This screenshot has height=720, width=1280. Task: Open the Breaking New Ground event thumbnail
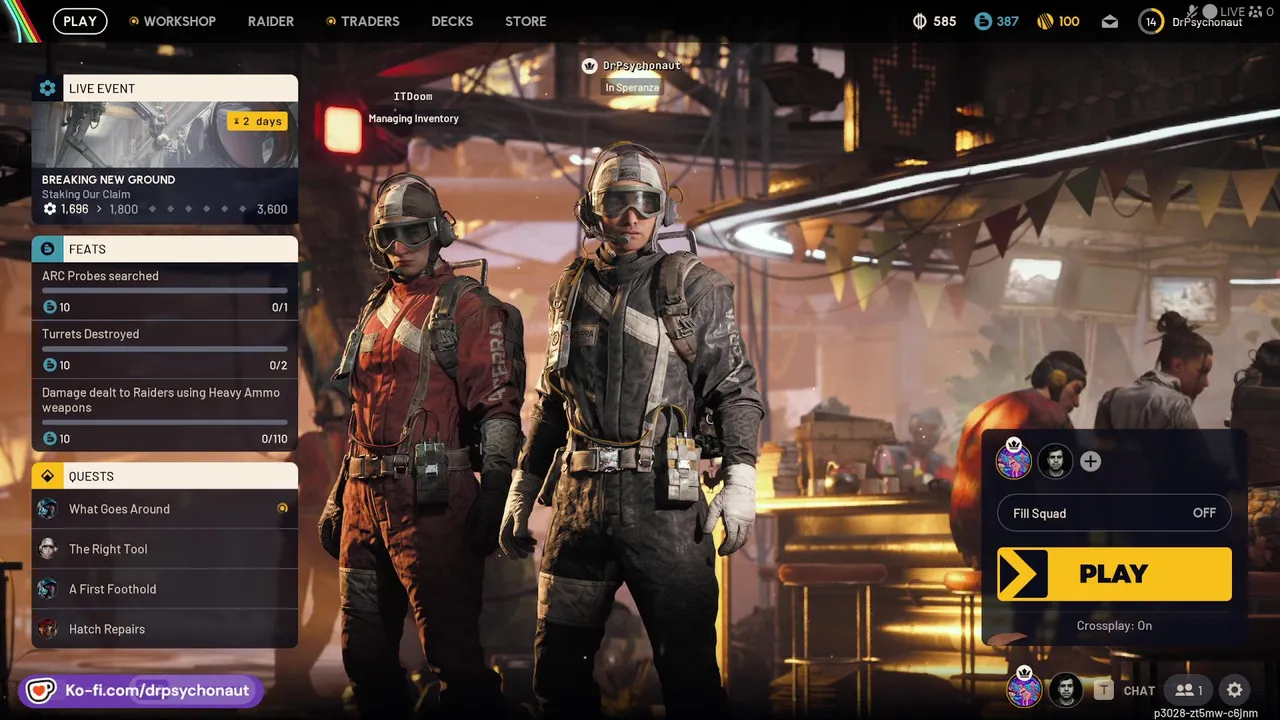165,135
